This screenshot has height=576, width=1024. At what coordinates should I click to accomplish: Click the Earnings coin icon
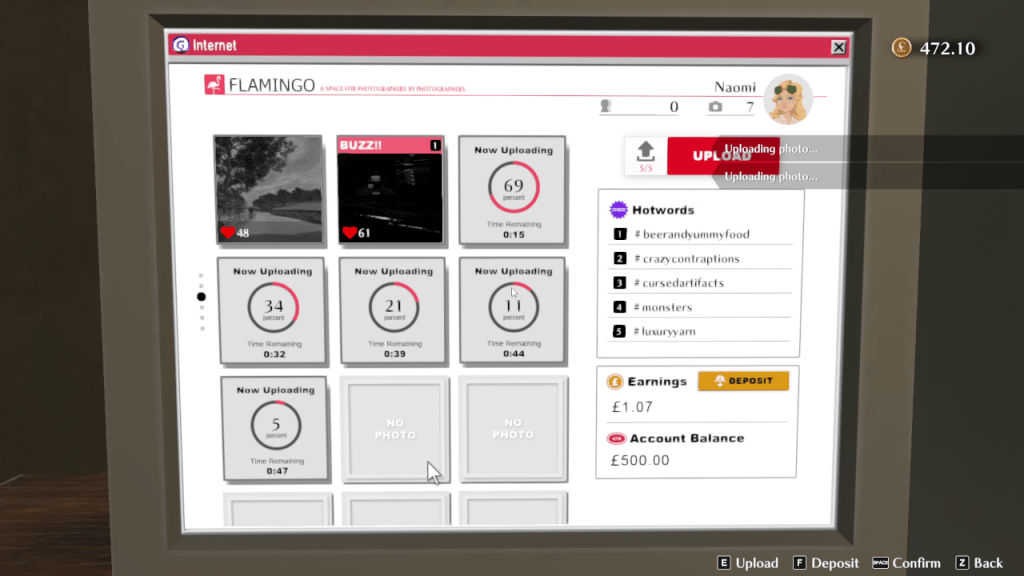(615, 381)
